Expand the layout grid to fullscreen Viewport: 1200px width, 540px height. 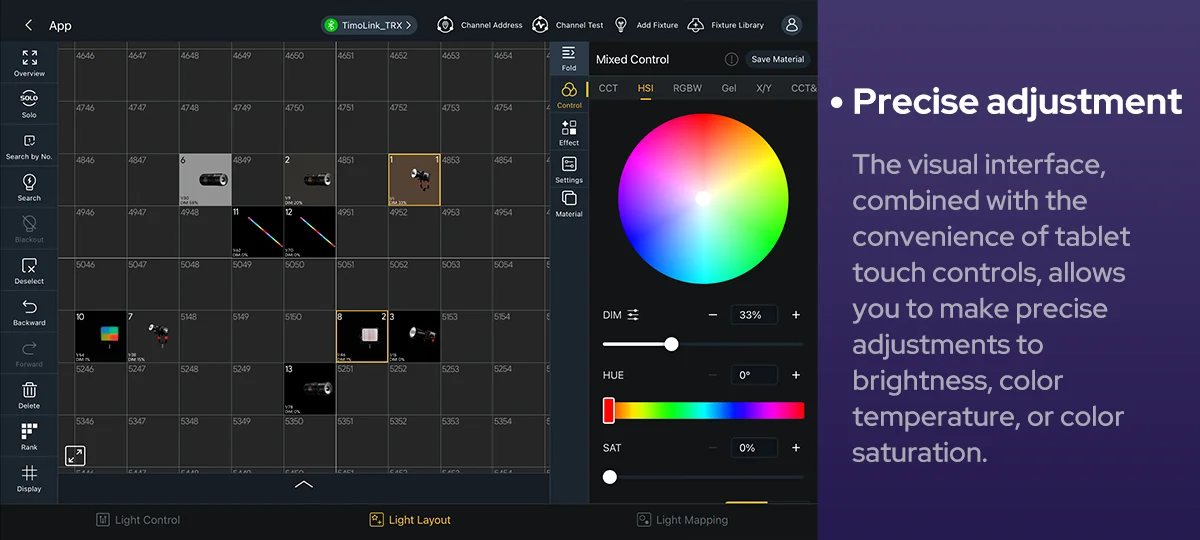[75, 456]
